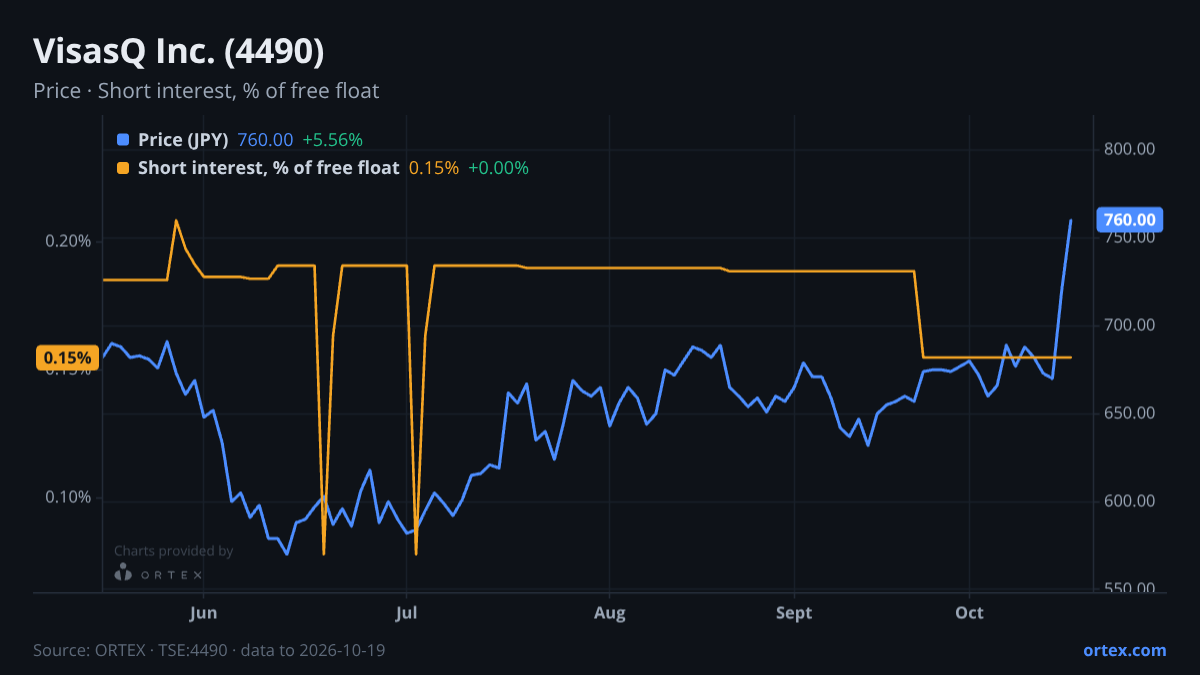Click the 0.20% left axis label
This screenshot has width=1200, height=675.
point(68,241)
